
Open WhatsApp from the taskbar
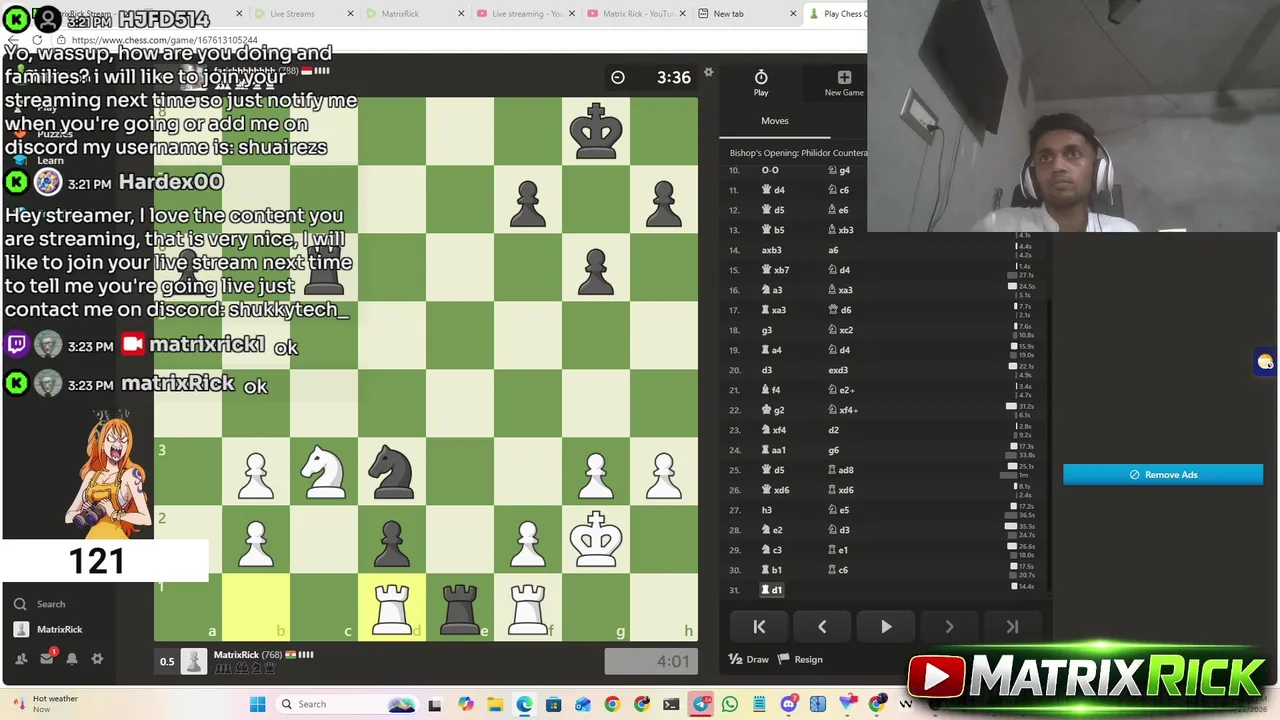pos(730,704)
